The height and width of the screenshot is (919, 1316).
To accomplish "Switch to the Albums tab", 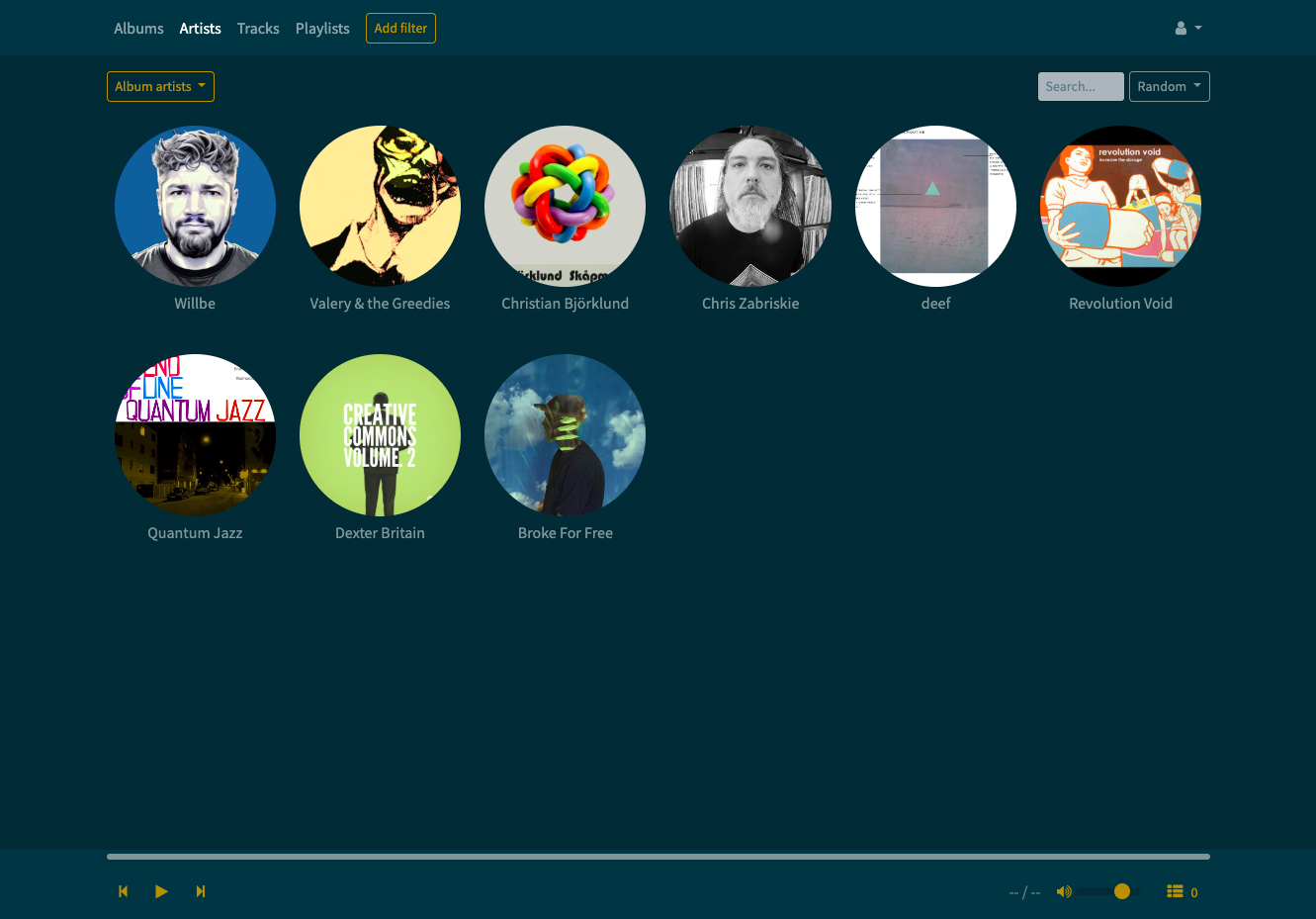I will 138,29.
